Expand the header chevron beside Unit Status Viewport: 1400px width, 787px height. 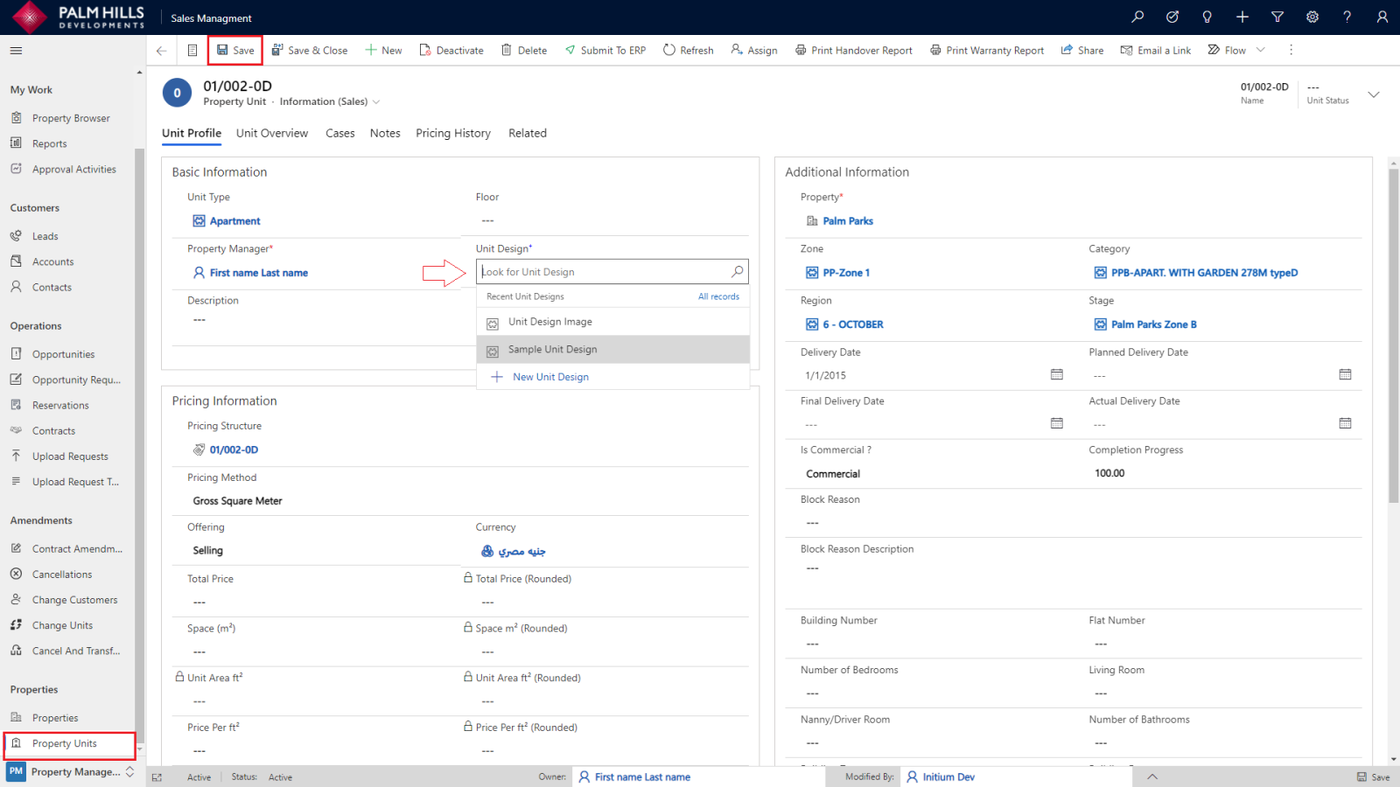[x=1373, y=94]
